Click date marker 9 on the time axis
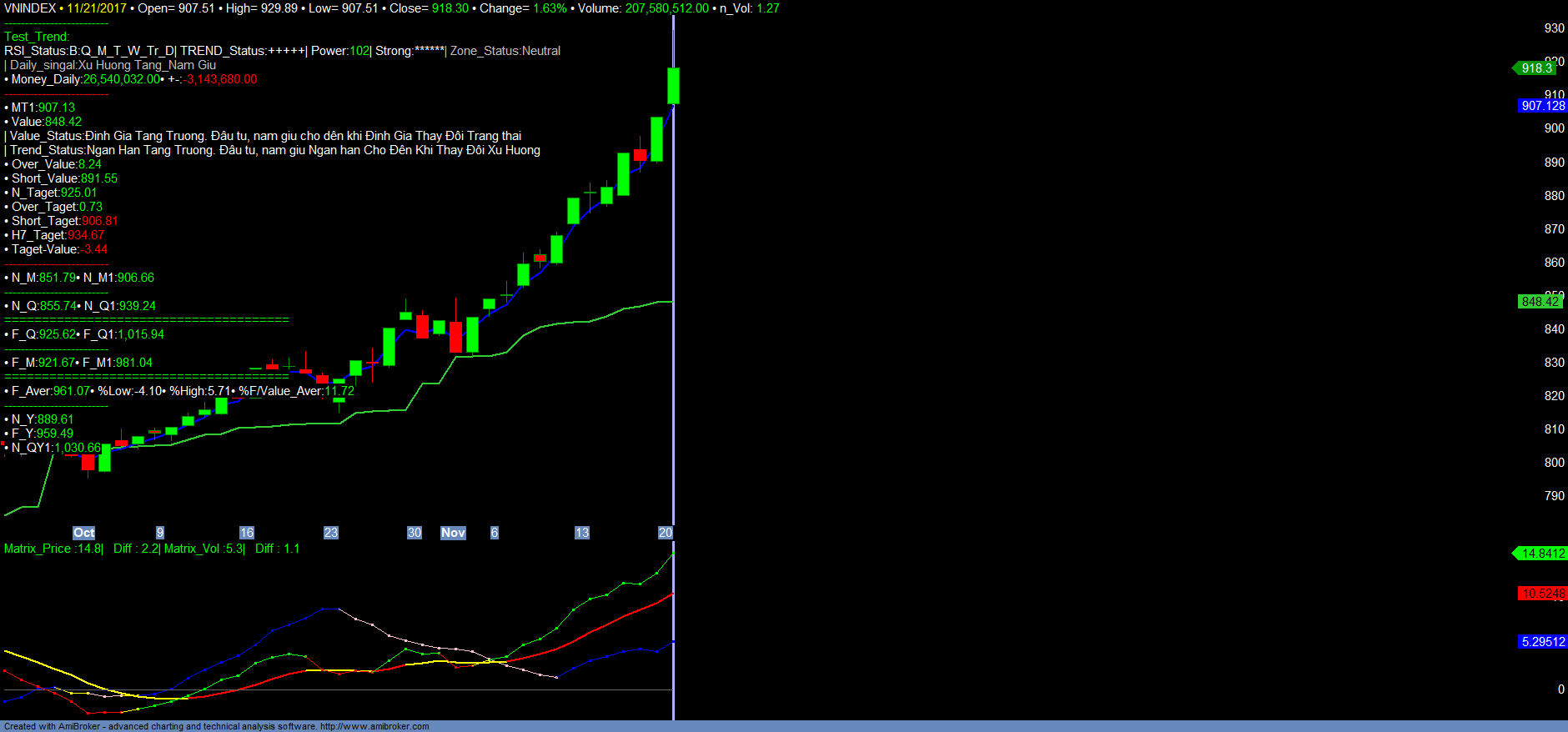 pos(160,533)
